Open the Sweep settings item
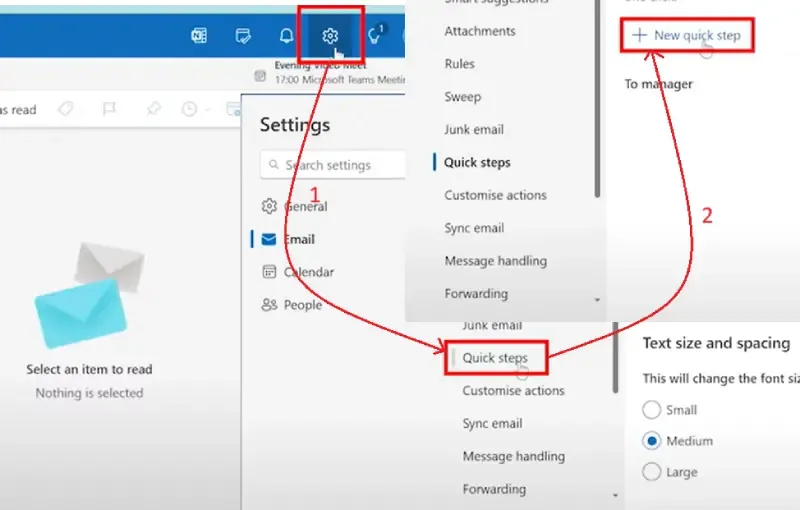Image resolution: width=800 pixels, height=510 pixels. pyautogui.click(x=463, y=97)
